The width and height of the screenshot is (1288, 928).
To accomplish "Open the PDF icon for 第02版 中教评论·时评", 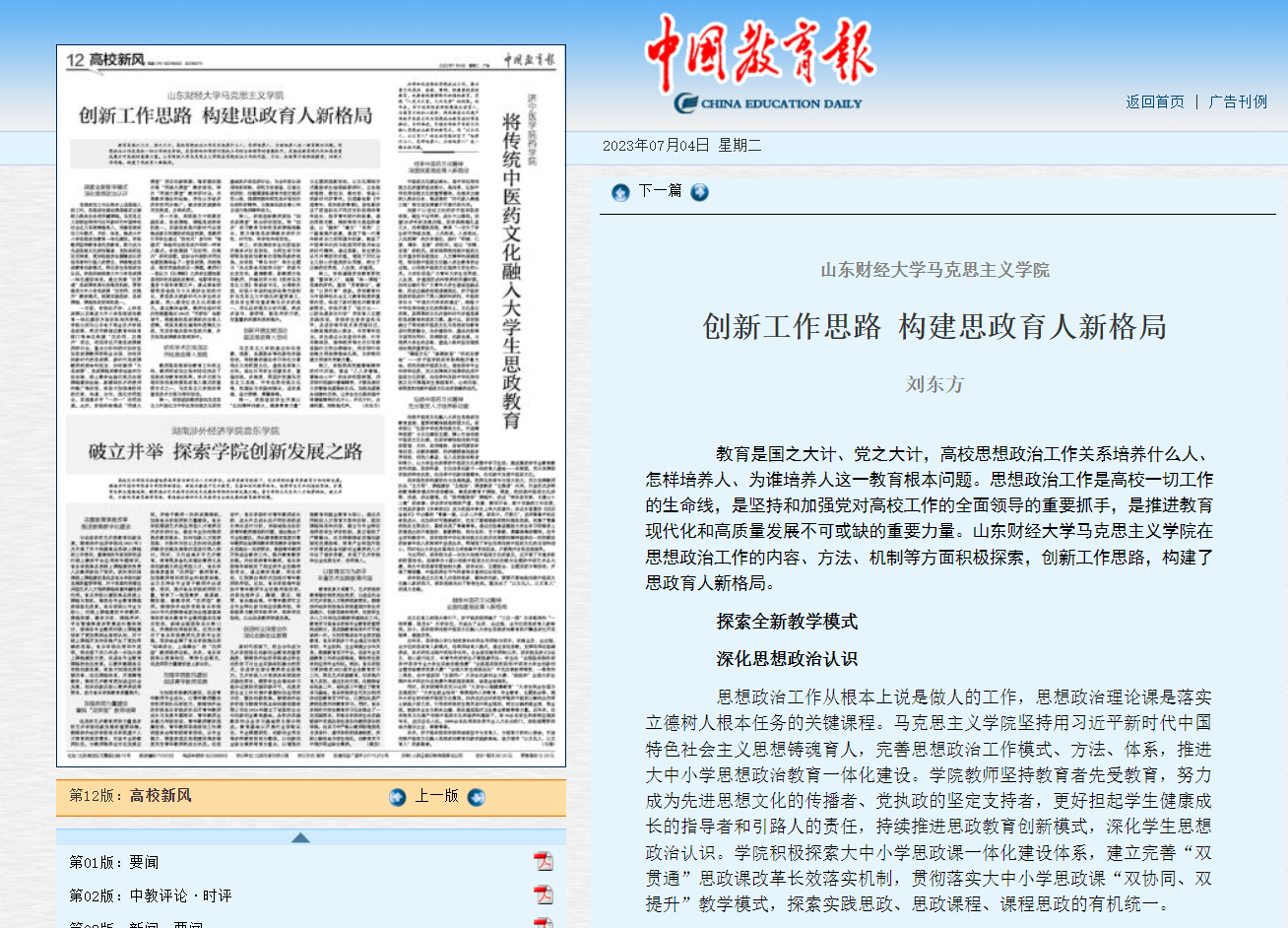I will [x=543, y=895].
